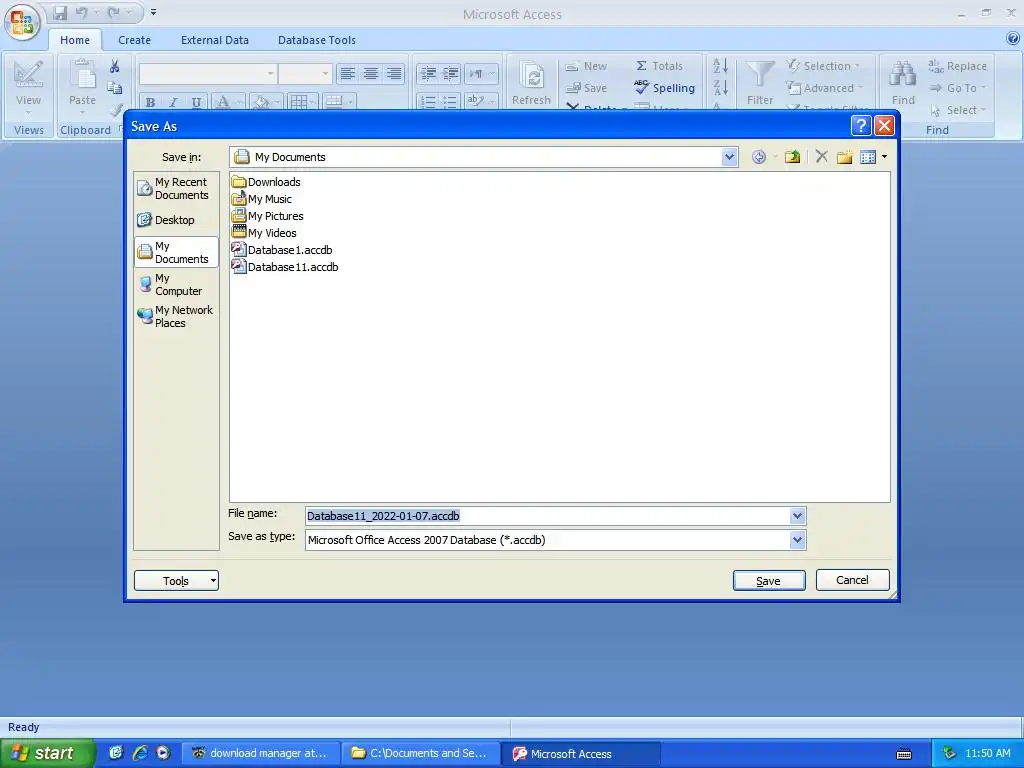The image size is (1024, 768).
Task: Open the Access Help question icon
Action: (x=1013, y=39)
